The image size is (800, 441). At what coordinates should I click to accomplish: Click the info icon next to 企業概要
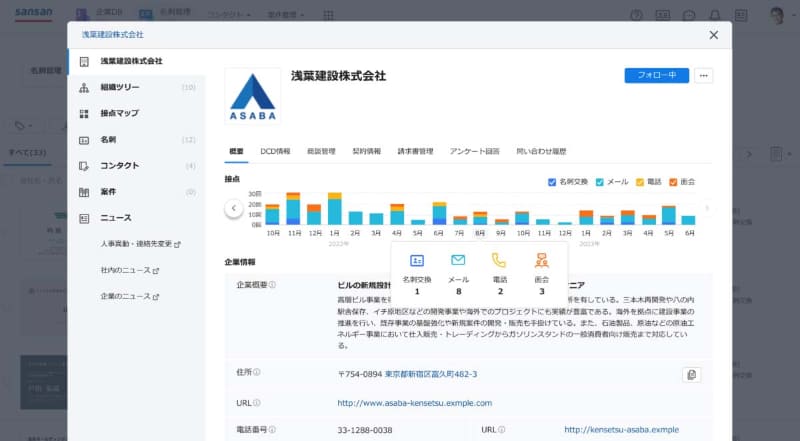272,285
